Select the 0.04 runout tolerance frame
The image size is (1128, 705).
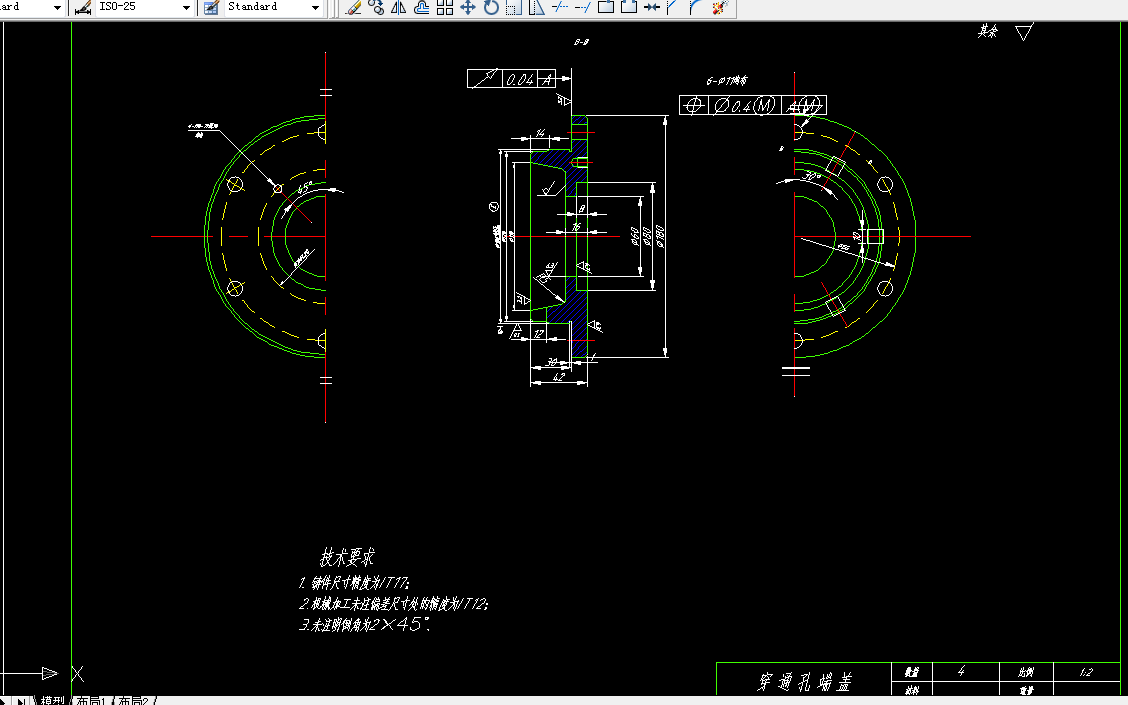511,78
